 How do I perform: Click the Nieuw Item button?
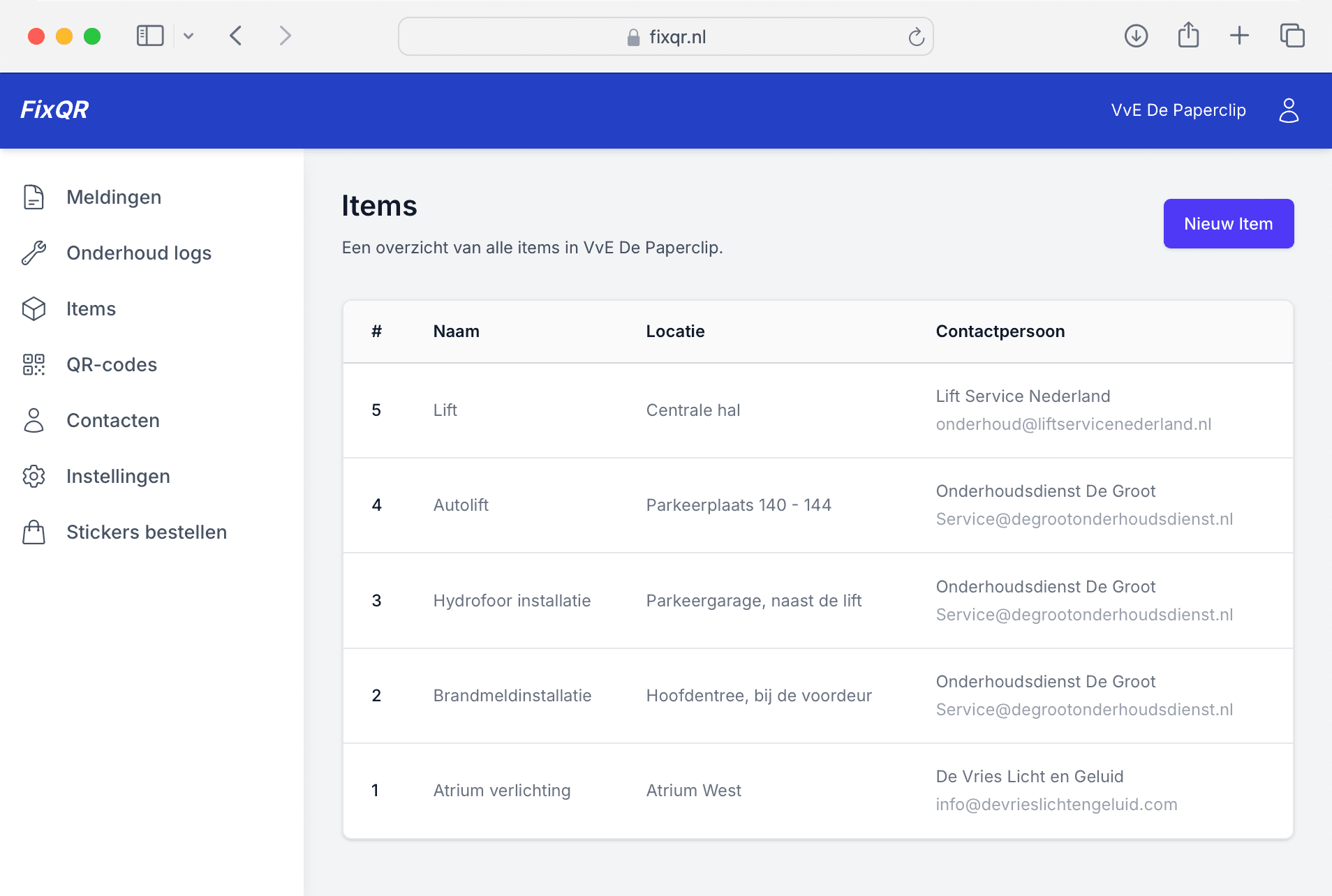(x=1229, y=224)
